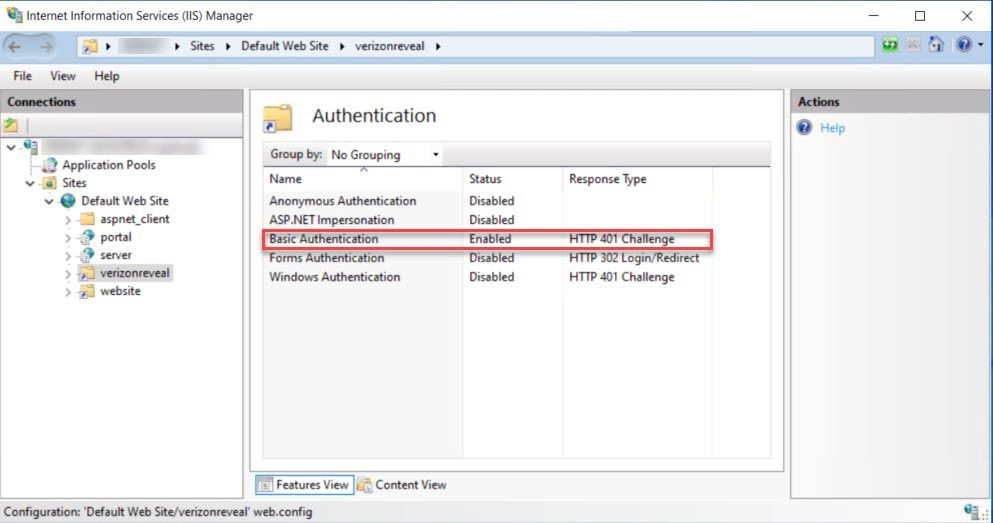Screen dimensions: 993x523
Task: Click the portal application icon
Action: [x=87, y=237]
